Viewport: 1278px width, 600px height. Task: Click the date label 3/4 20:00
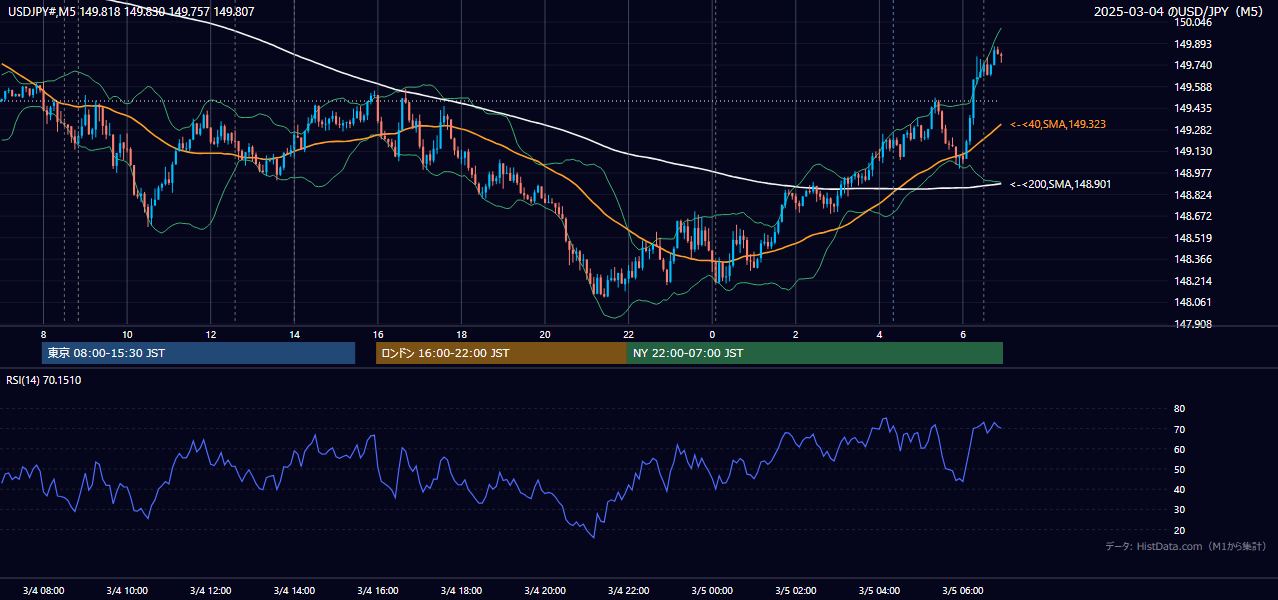coord(544,590)
